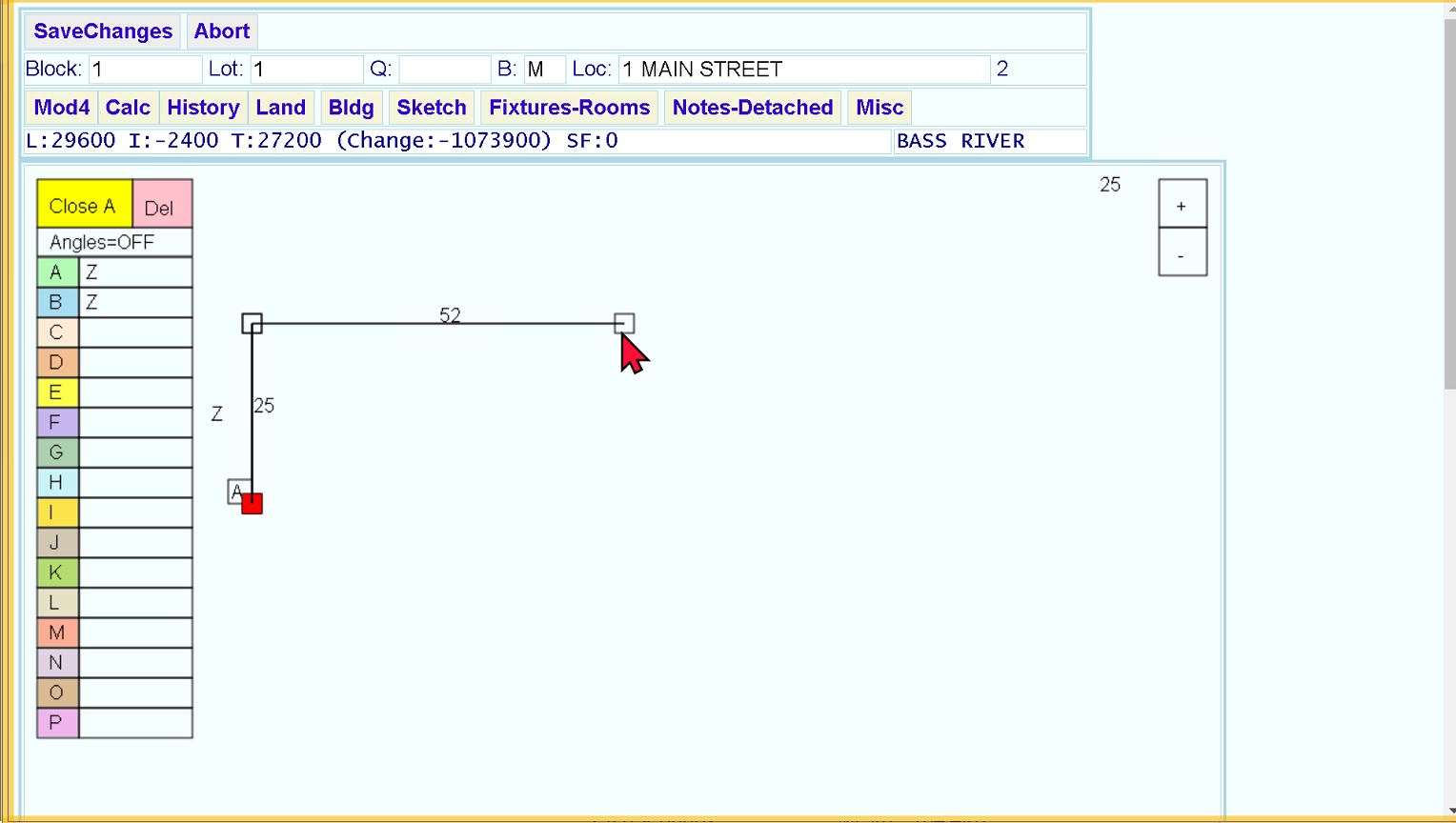Select the light blue H segment swatch

57,482
